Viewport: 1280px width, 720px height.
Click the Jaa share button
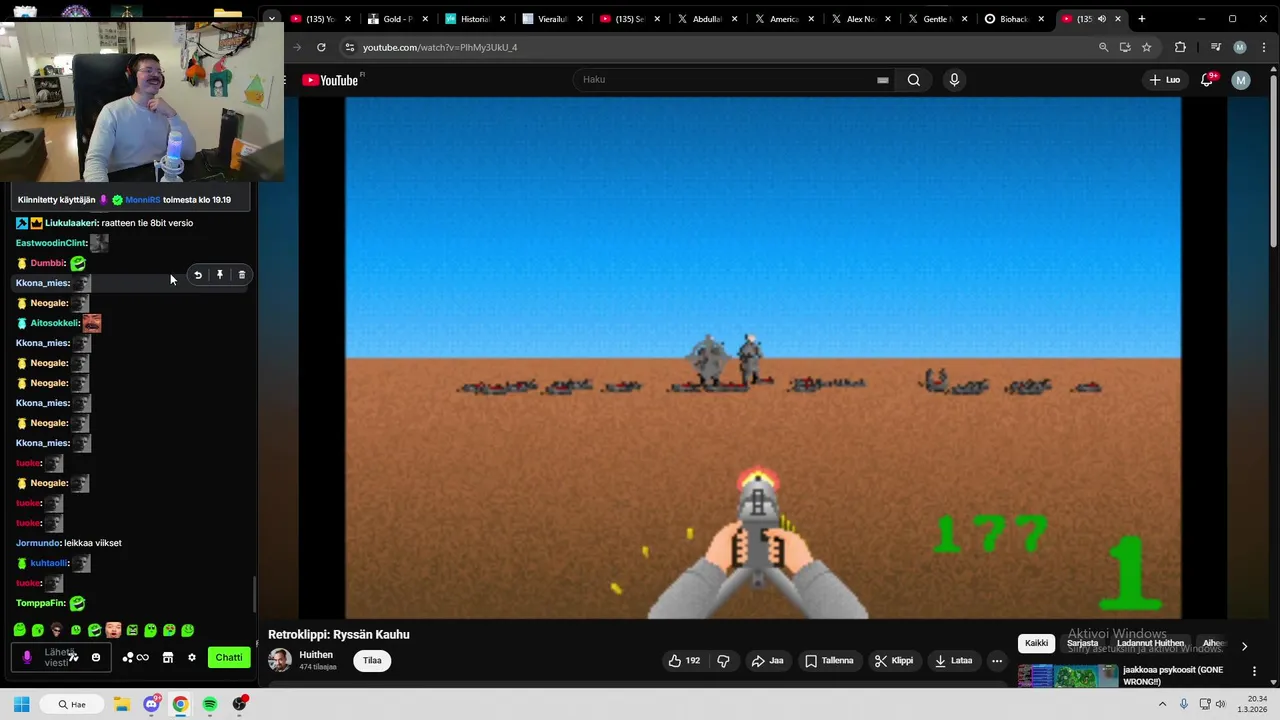click(767, 661)
